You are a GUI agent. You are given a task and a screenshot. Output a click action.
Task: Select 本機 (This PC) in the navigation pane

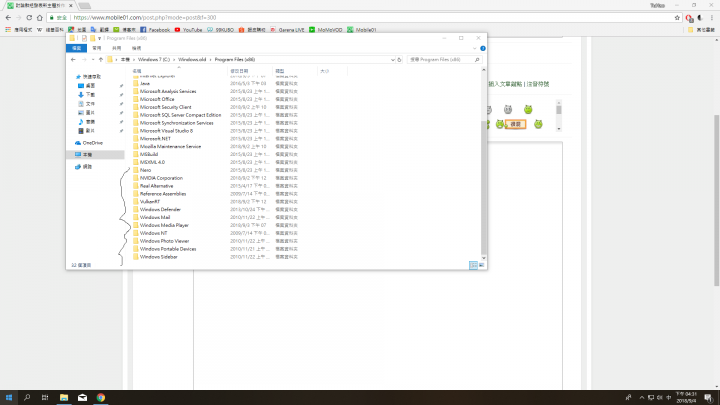click(84, 155)
